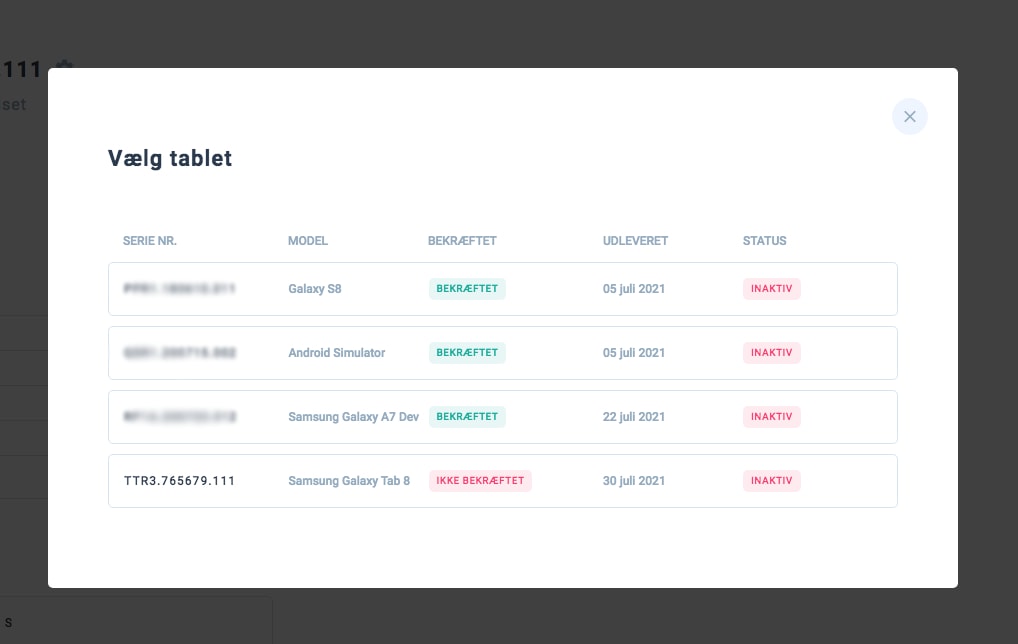Click INAKTIV status on Galaxy S8 row
The height and width of the screenshot is (644, 1018).
pyautogui.click(x=771, y=289)
